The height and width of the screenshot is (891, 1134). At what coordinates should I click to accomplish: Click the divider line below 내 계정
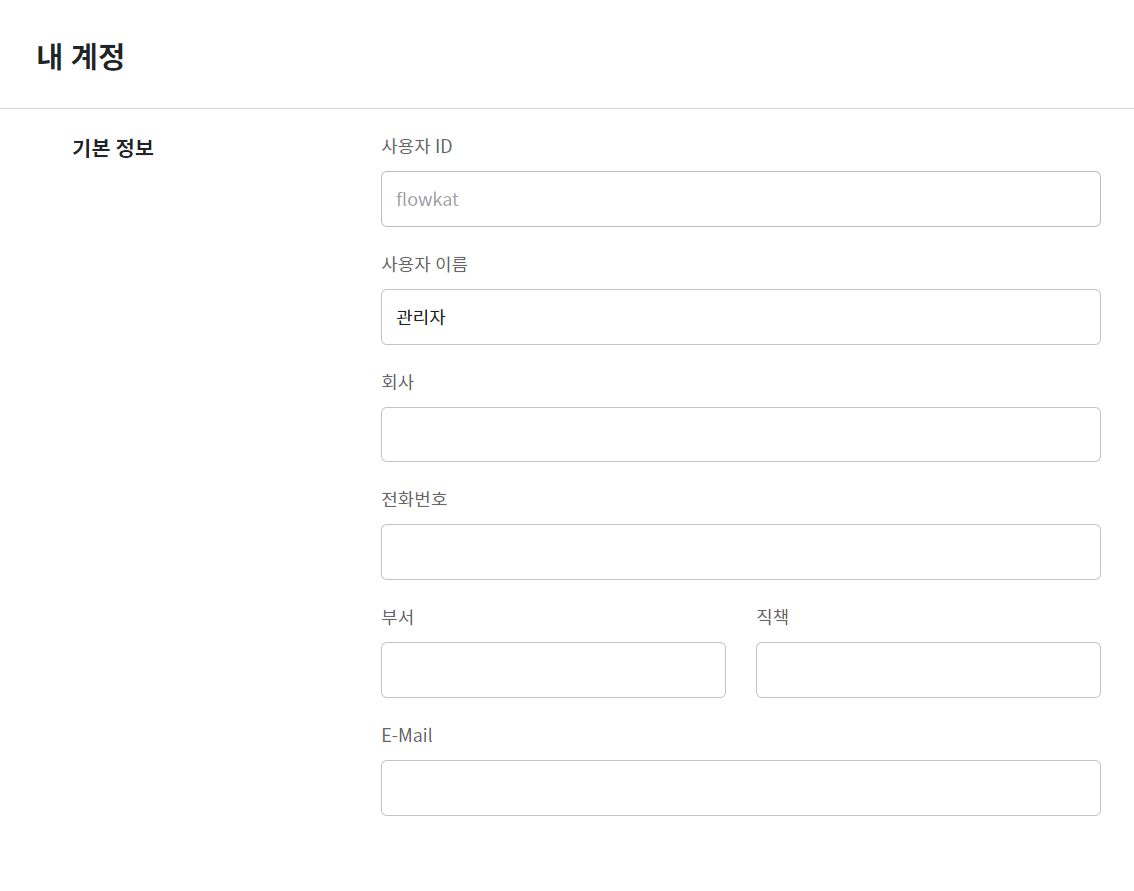click(x=567, y=108)
